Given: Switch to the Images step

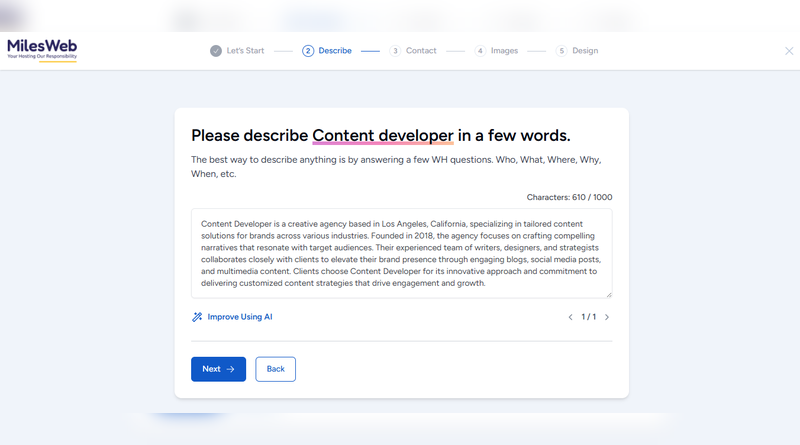Looking at the screenshot, I should 504,51.
